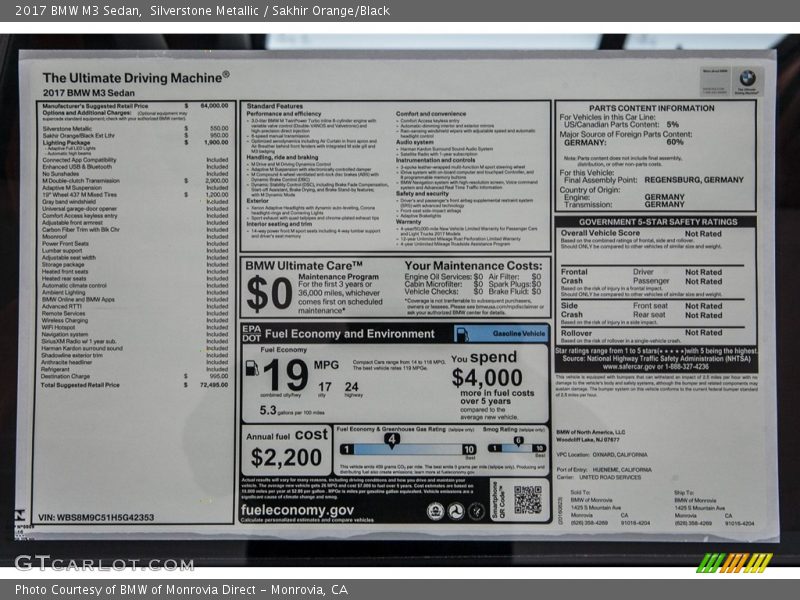The image size is (800, 600).
Task: Click the gas pump icon in Gasoline Vehicle badge
Action: point(461,334)
